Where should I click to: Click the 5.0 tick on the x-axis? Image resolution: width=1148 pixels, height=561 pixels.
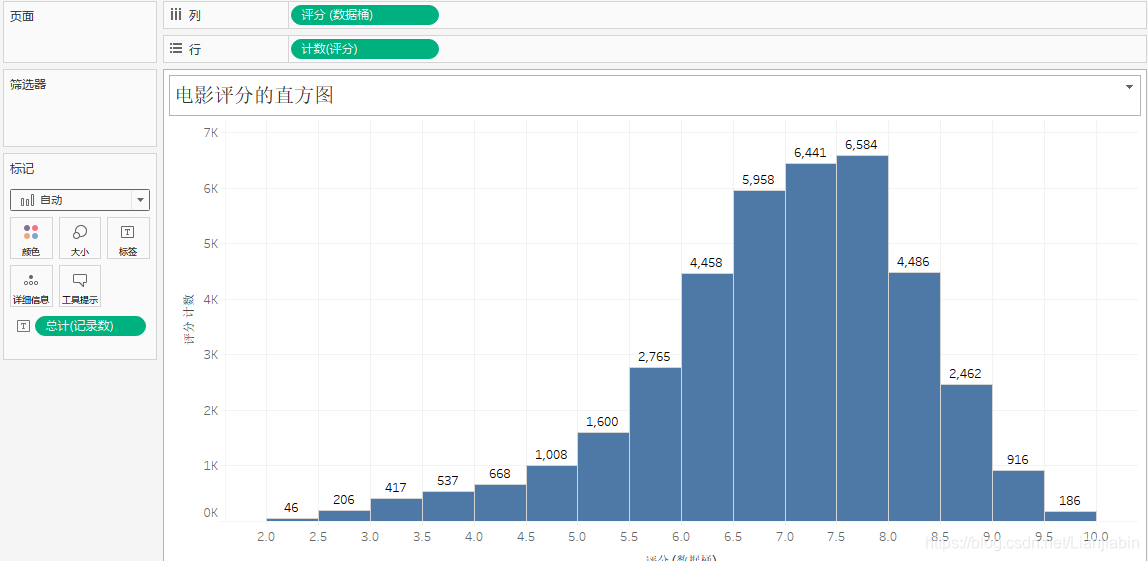coord(577,536)
